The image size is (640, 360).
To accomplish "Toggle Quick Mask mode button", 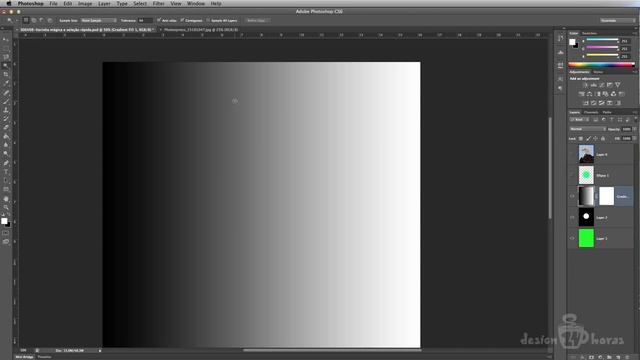I will tap(6, 233).
